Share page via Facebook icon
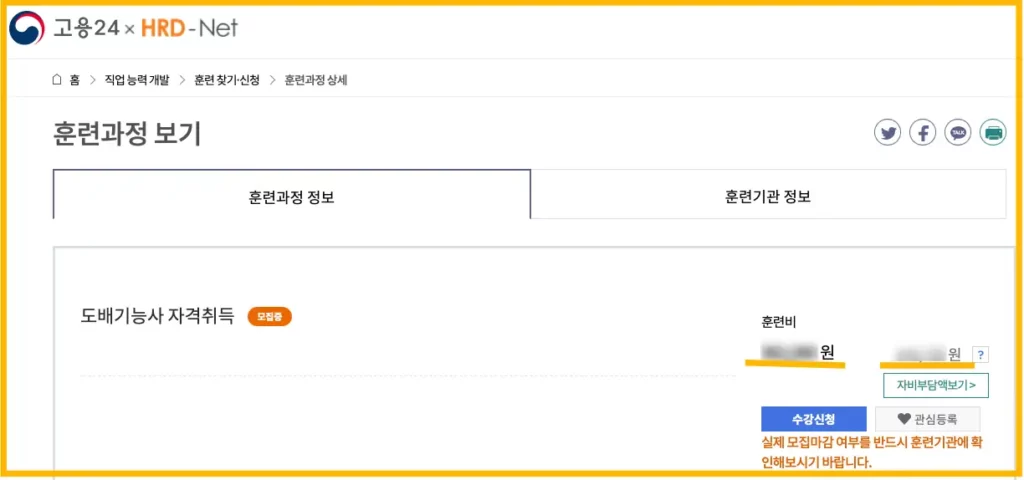 pos(923,133)
